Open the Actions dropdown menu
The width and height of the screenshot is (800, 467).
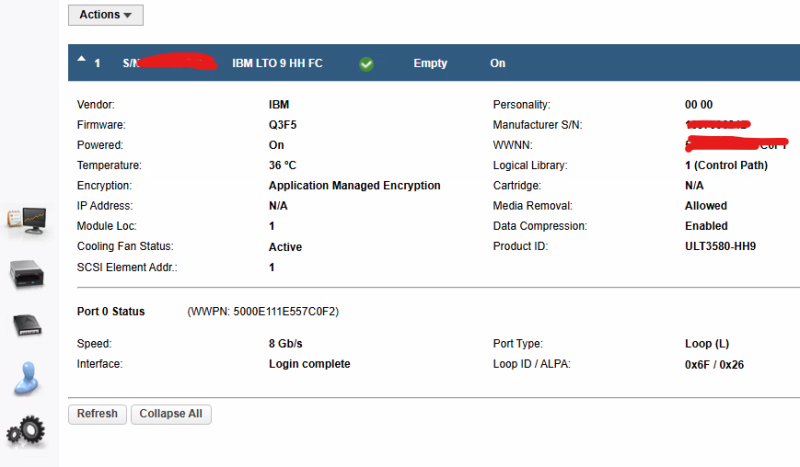click(x=106, y=15)
